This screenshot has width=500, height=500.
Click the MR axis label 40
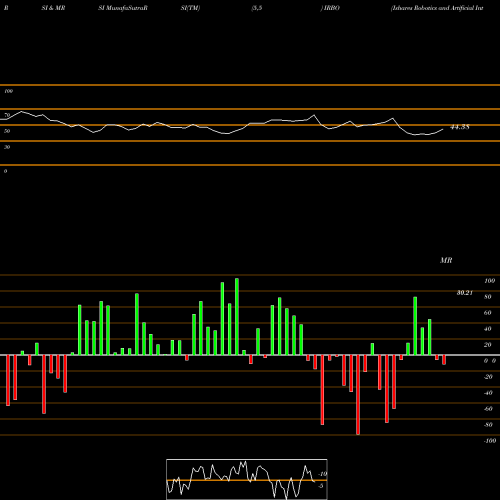tap(488, 329)
